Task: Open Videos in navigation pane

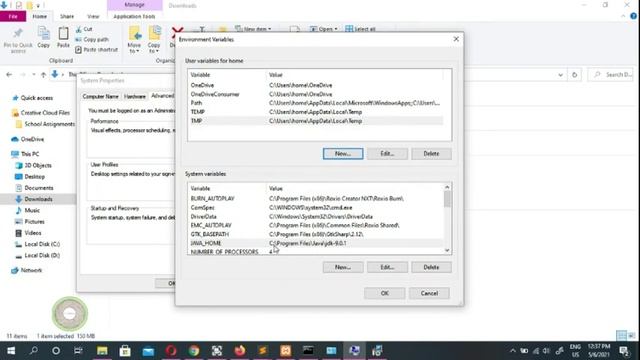Action: tap(33, 233)
